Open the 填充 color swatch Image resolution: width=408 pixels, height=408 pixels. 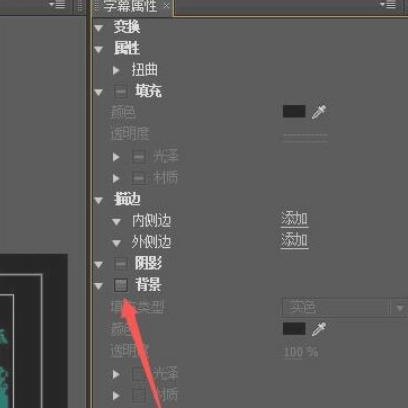(294, 111)
